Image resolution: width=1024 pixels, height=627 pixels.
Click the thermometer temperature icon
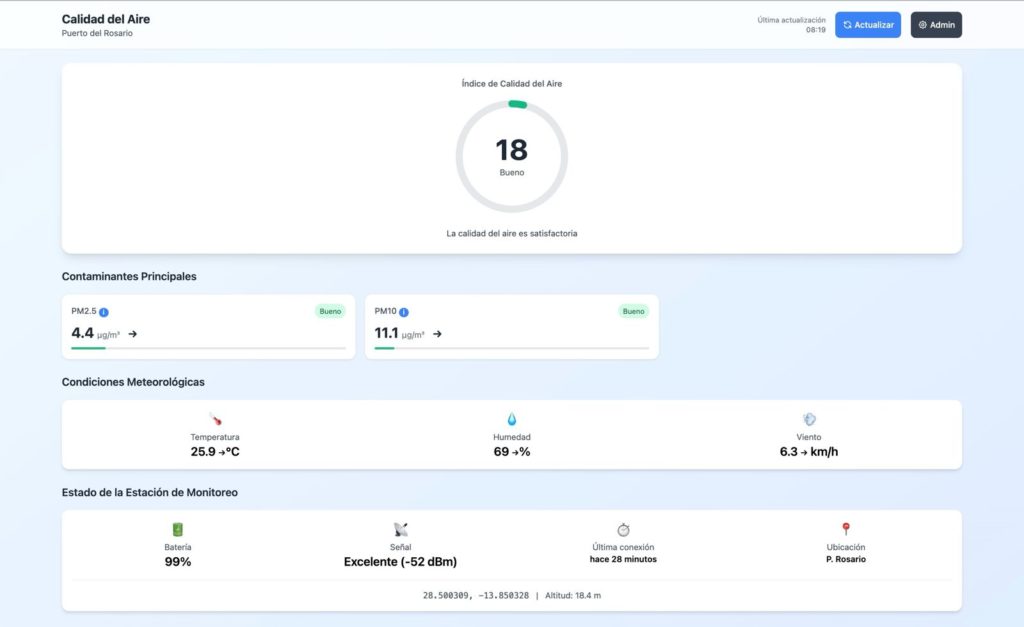click(x=215, y=419)
